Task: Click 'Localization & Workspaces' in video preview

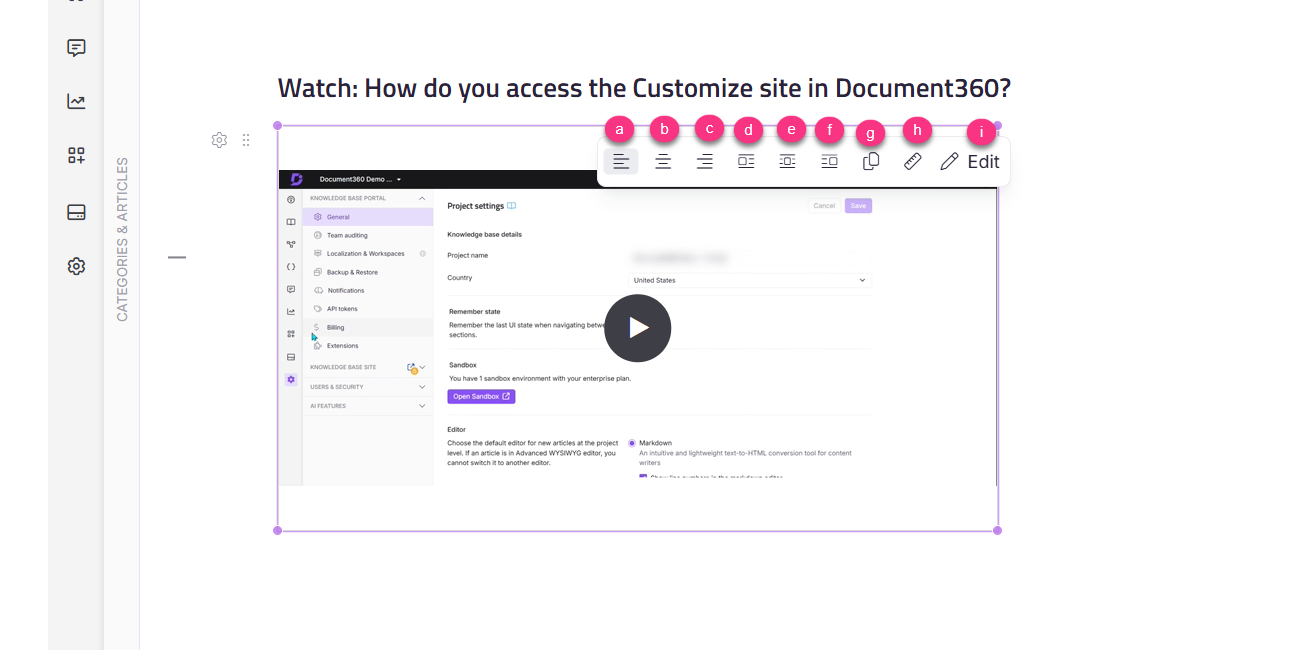Action: (x=365, y=254)
